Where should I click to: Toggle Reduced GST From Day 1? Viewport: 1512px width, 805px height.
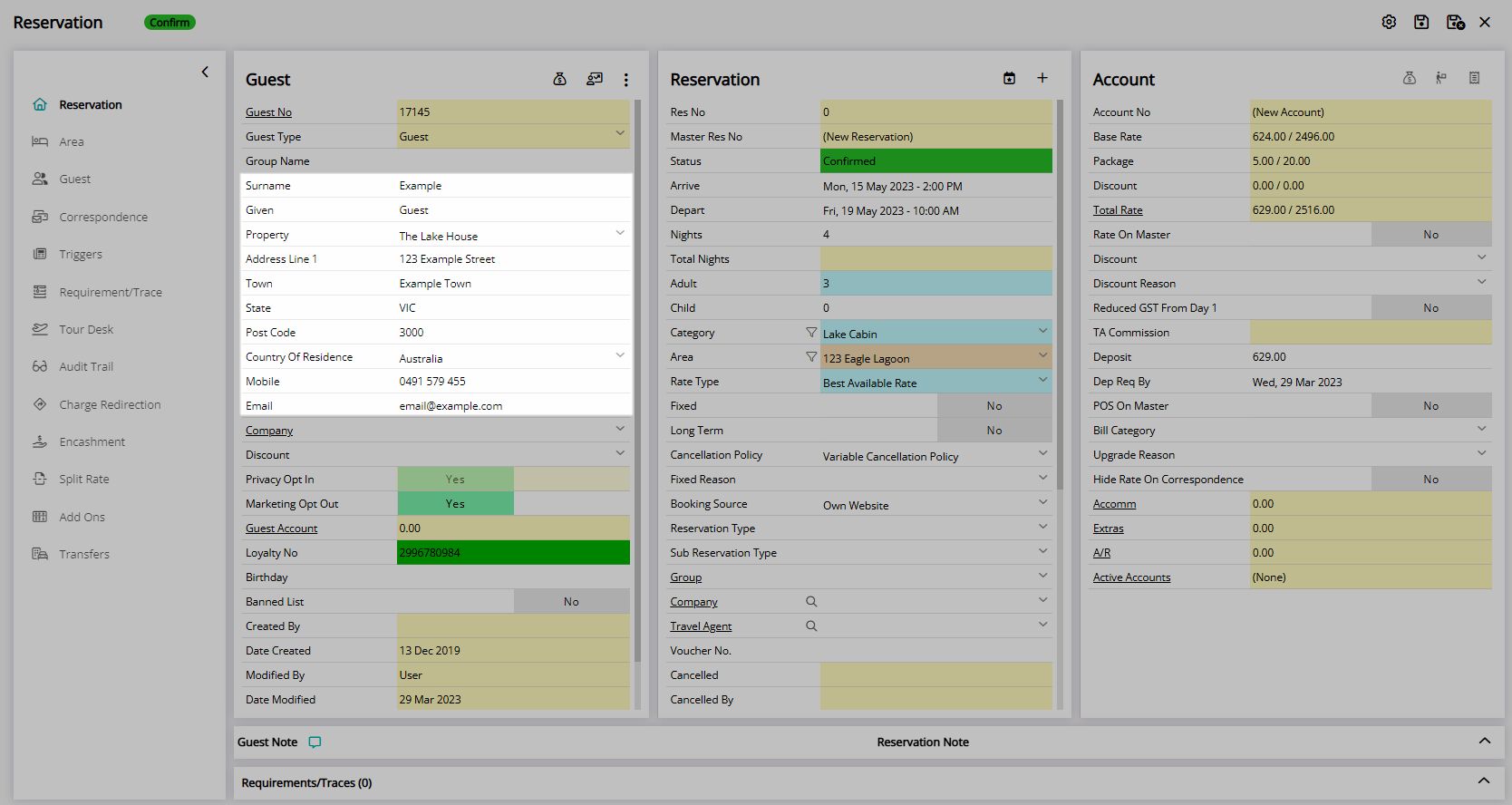click(1430, 307)
